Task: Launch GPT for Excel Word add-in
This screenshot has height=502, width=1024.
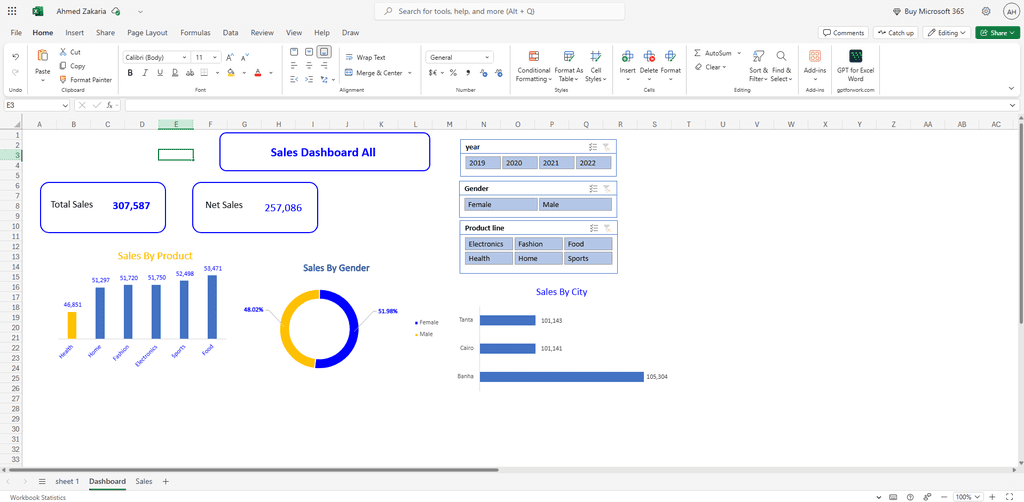Action: click(856, 57)
